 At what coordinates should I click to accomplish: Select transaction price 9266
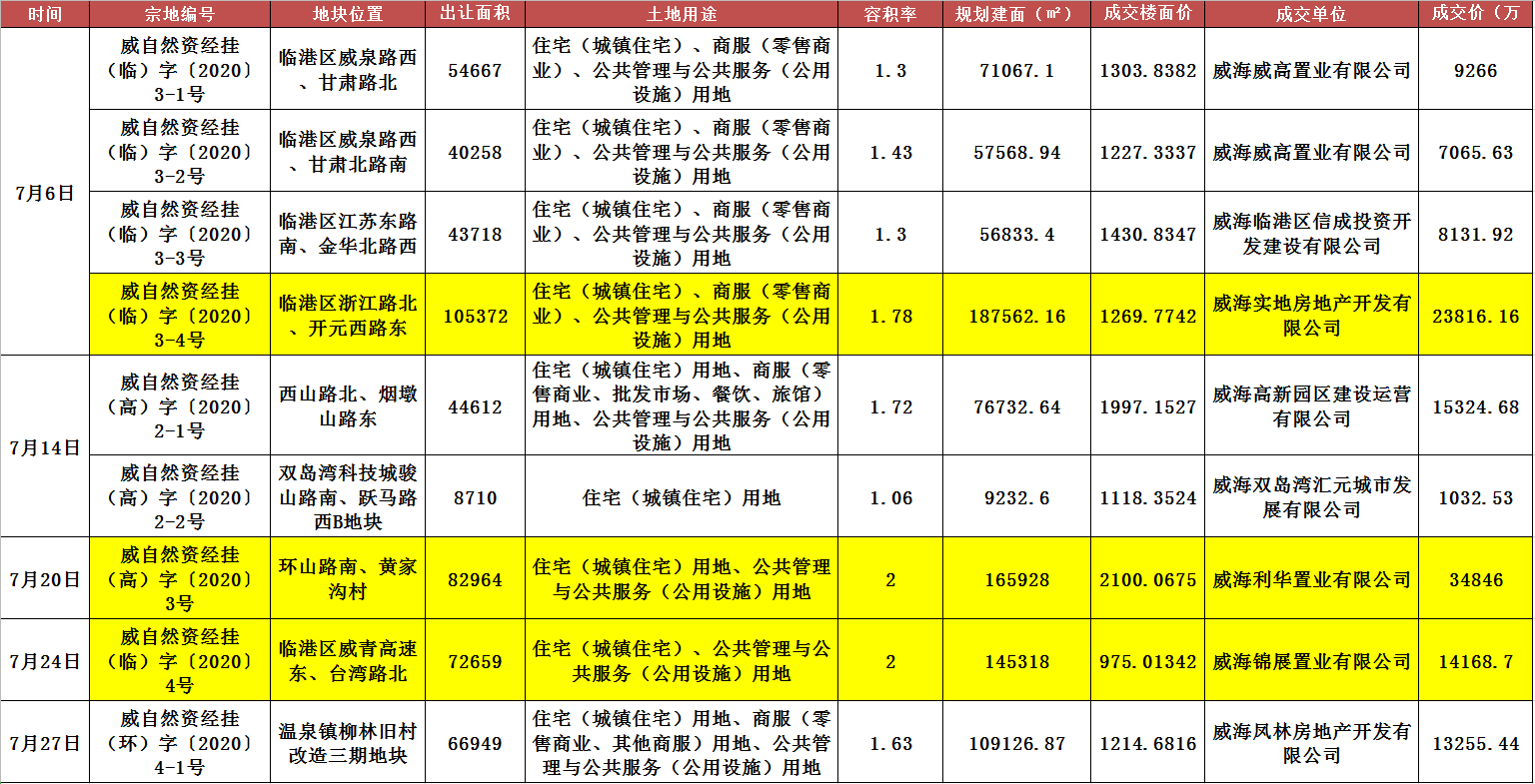pos(1476,70)
